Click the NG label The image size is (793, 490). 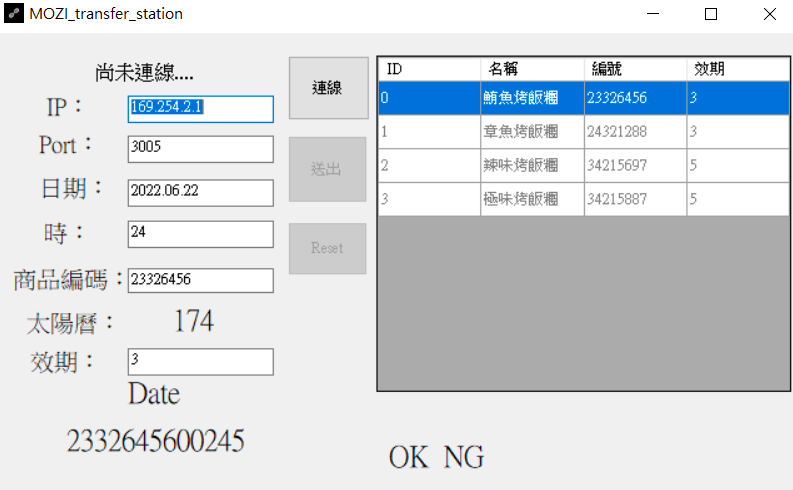coord(464,457)
